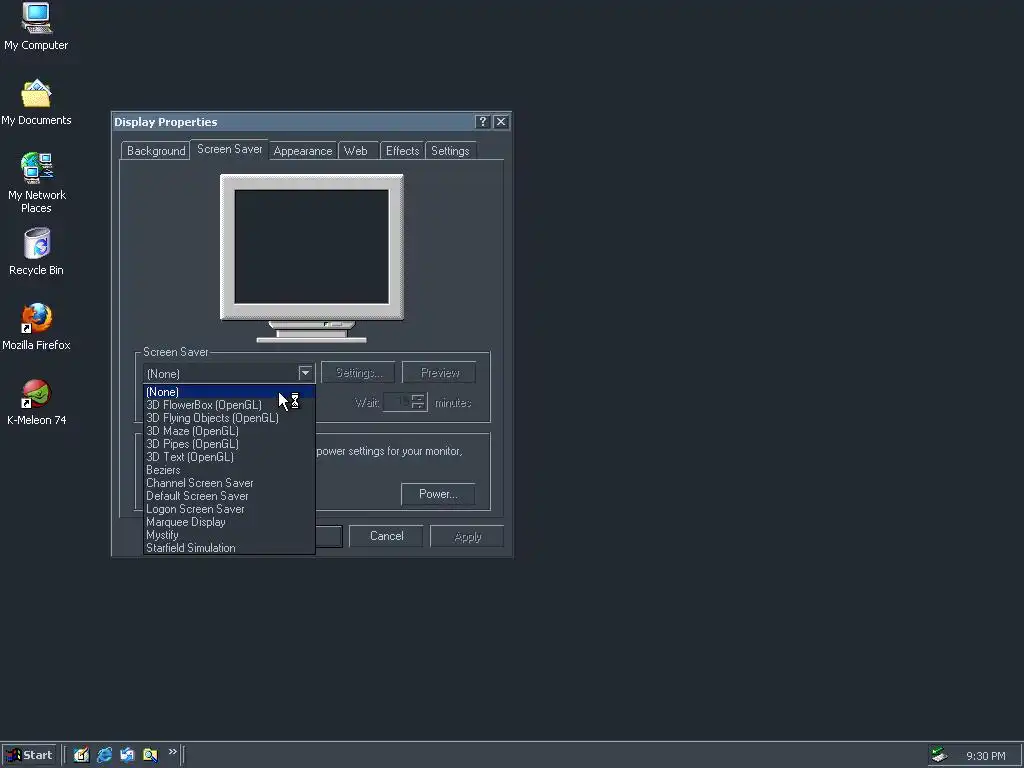Choose 3D Text (OpenGL) screen saver

point(229,457)
